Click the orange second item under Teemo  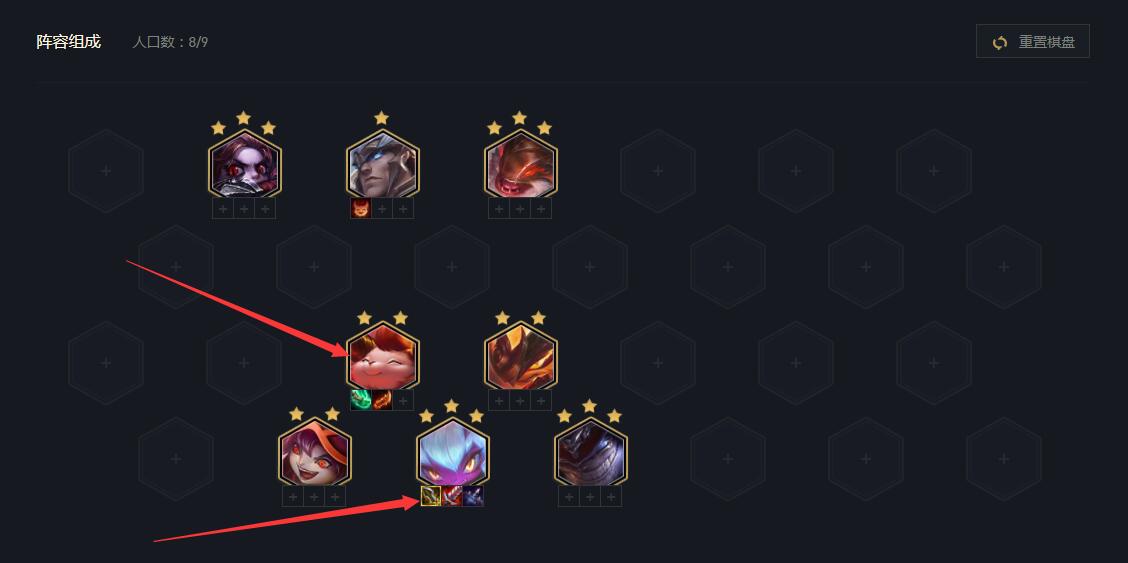(383, 400)
